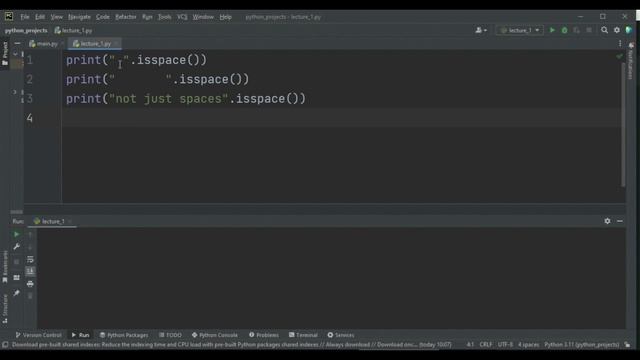
Task: Click the 4 spaces indent setting
Action: tap(529, 344)
